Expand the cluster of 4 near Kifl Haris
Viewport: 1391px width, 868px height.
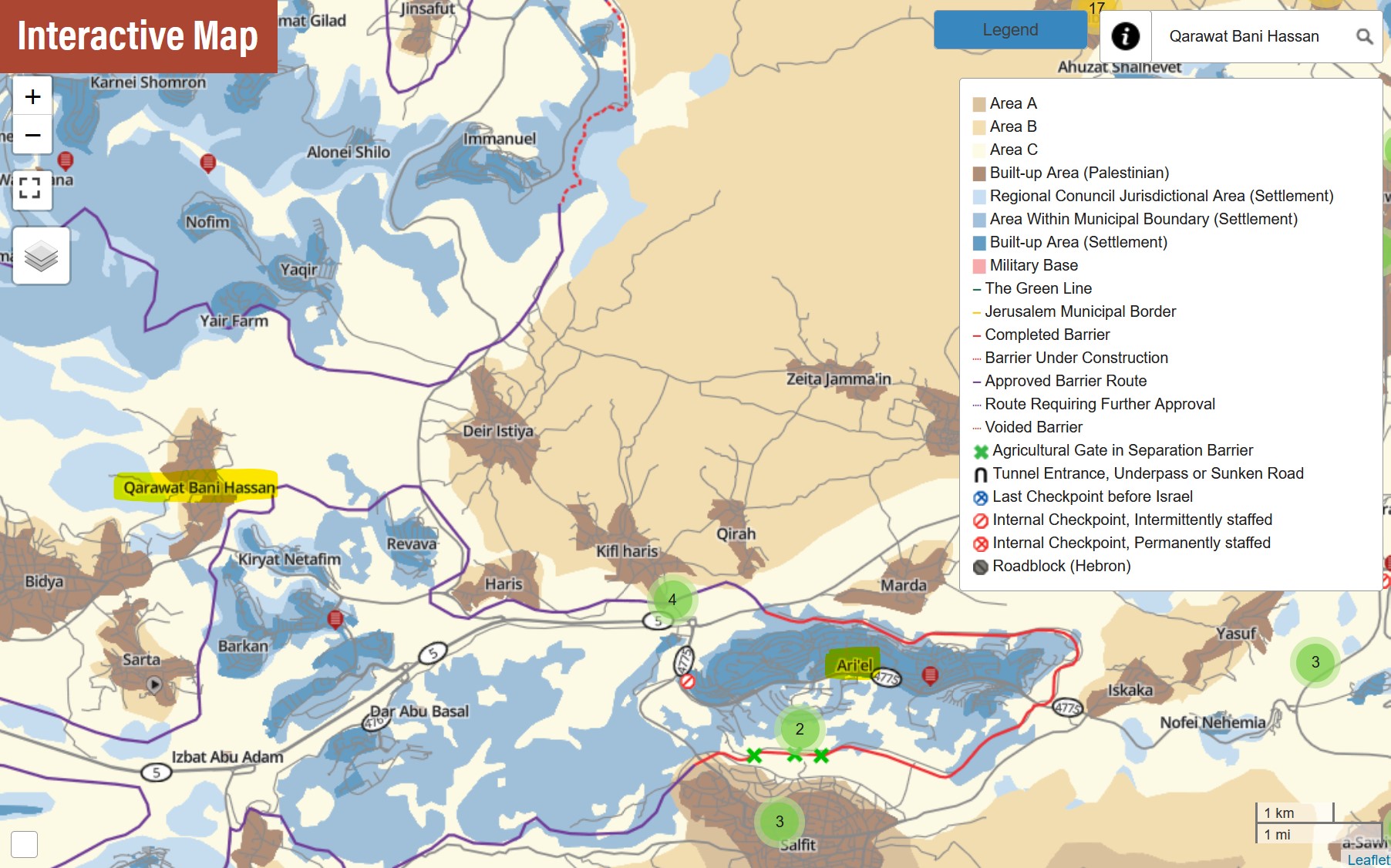(672, 599)
